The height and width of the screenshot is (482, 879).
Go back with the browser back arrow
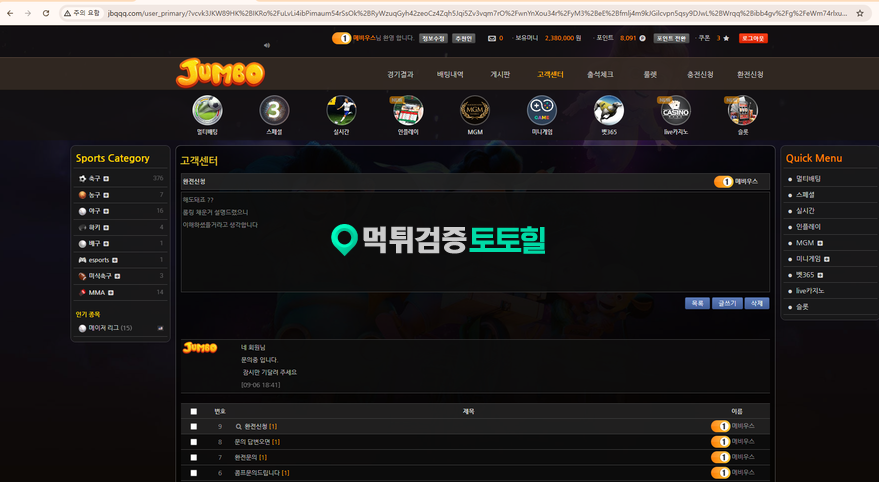(10, 13)
